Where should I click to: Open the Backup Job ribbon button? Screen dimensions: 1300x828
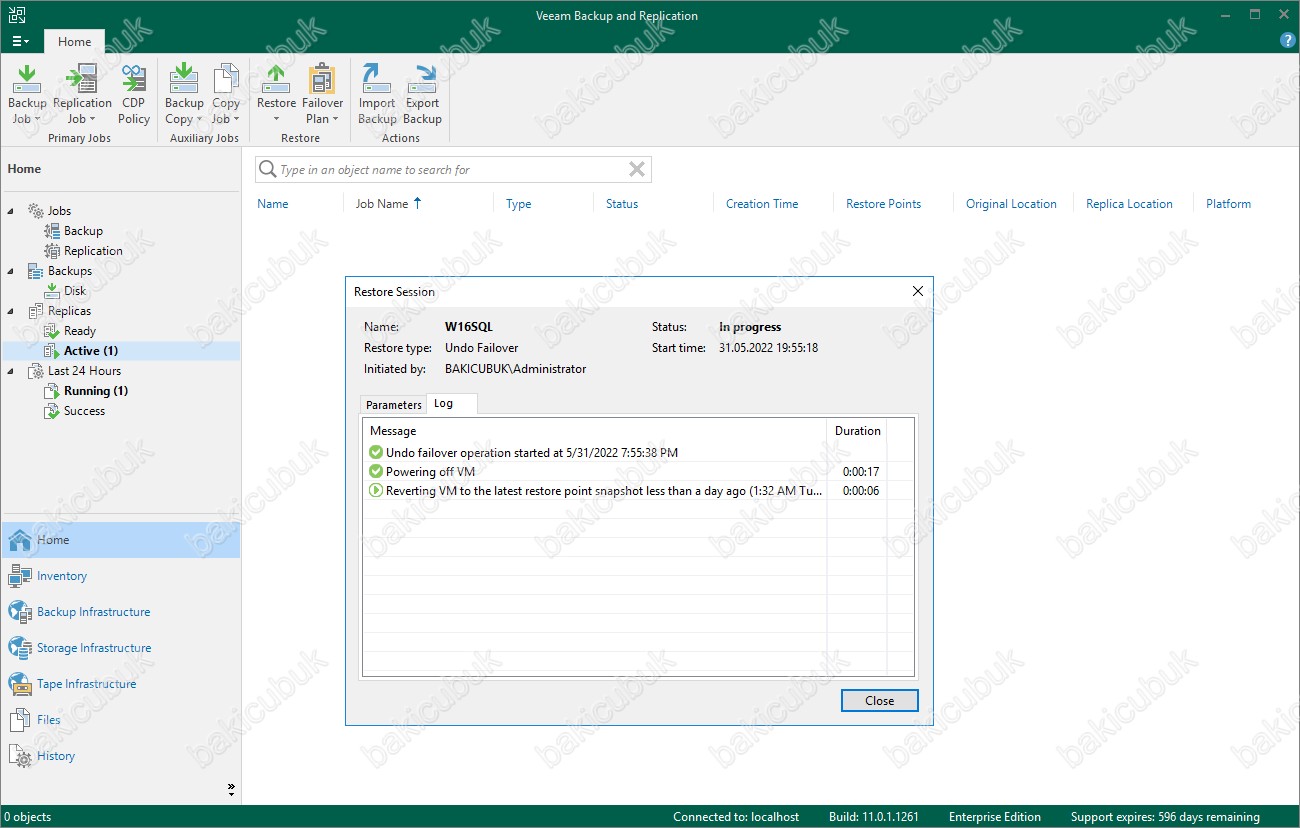(27, 94)
